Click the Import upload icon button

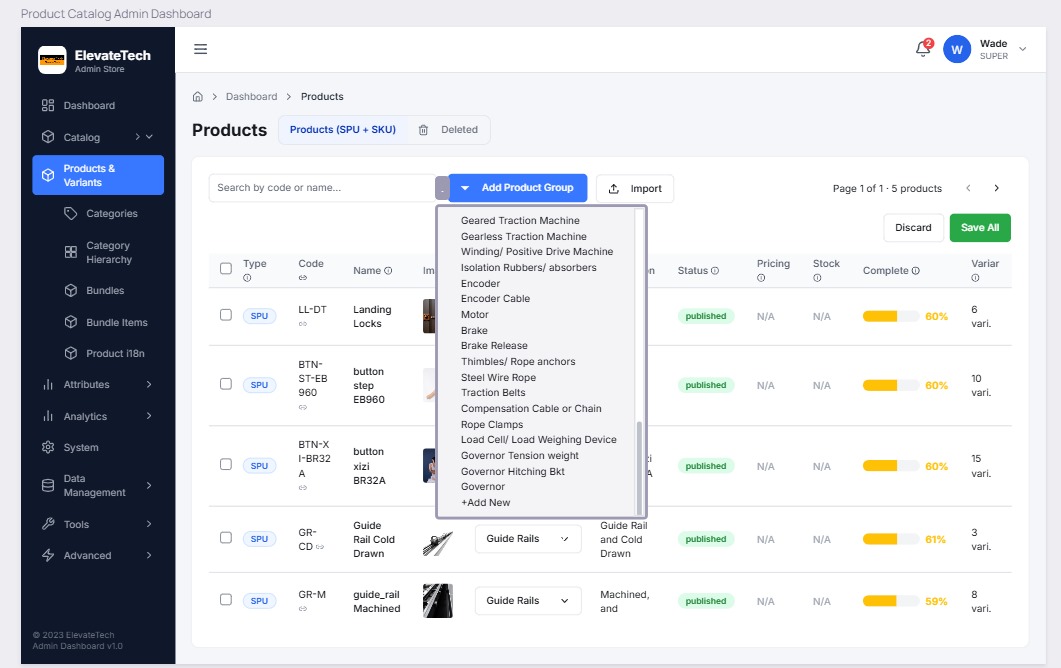coord(634,188)
